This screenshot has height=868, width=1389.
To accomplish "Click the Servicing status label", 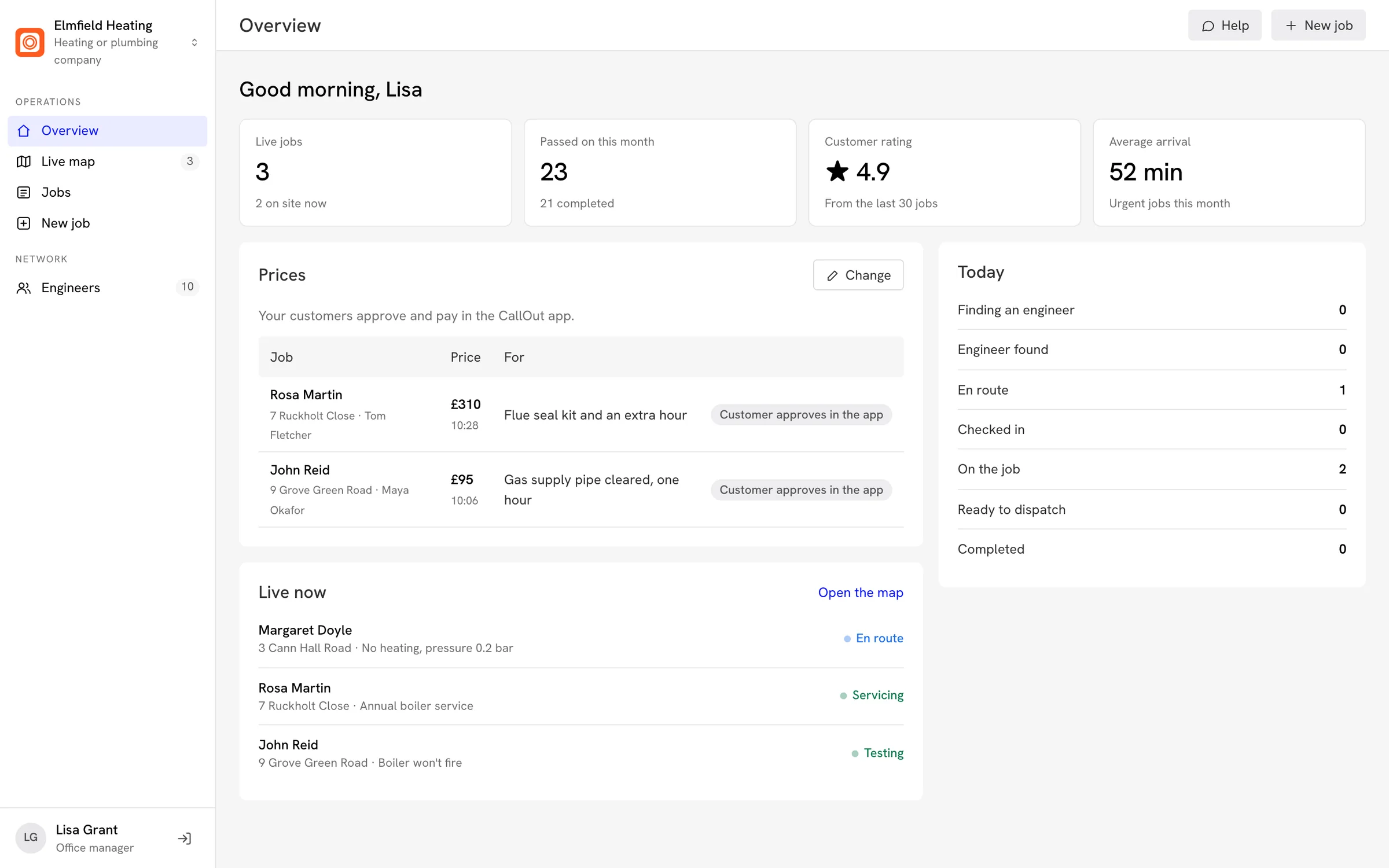I will (877, 696).
